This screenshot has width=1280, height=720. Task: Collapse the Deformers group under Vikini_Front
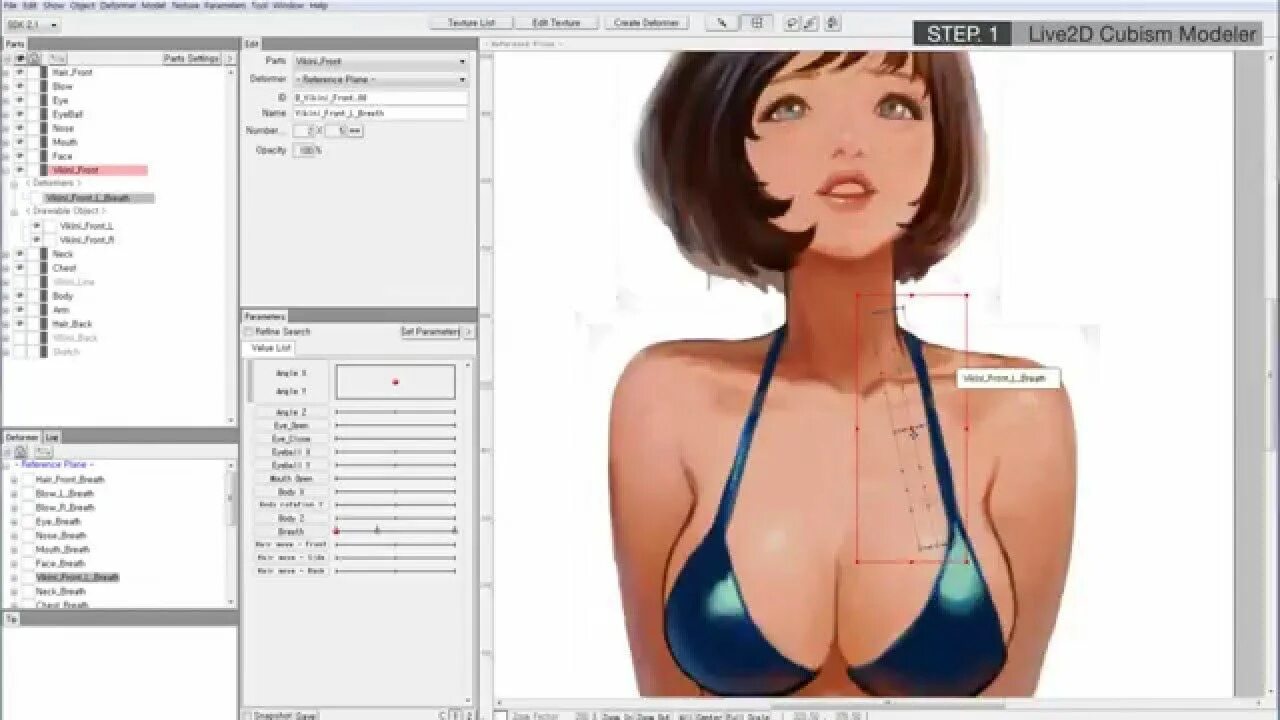(x=15, y=184)
